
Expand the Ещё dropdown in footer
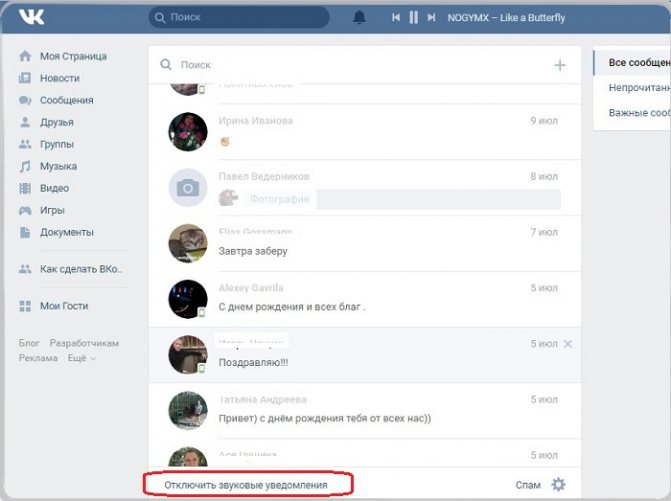tap(82, 358)
